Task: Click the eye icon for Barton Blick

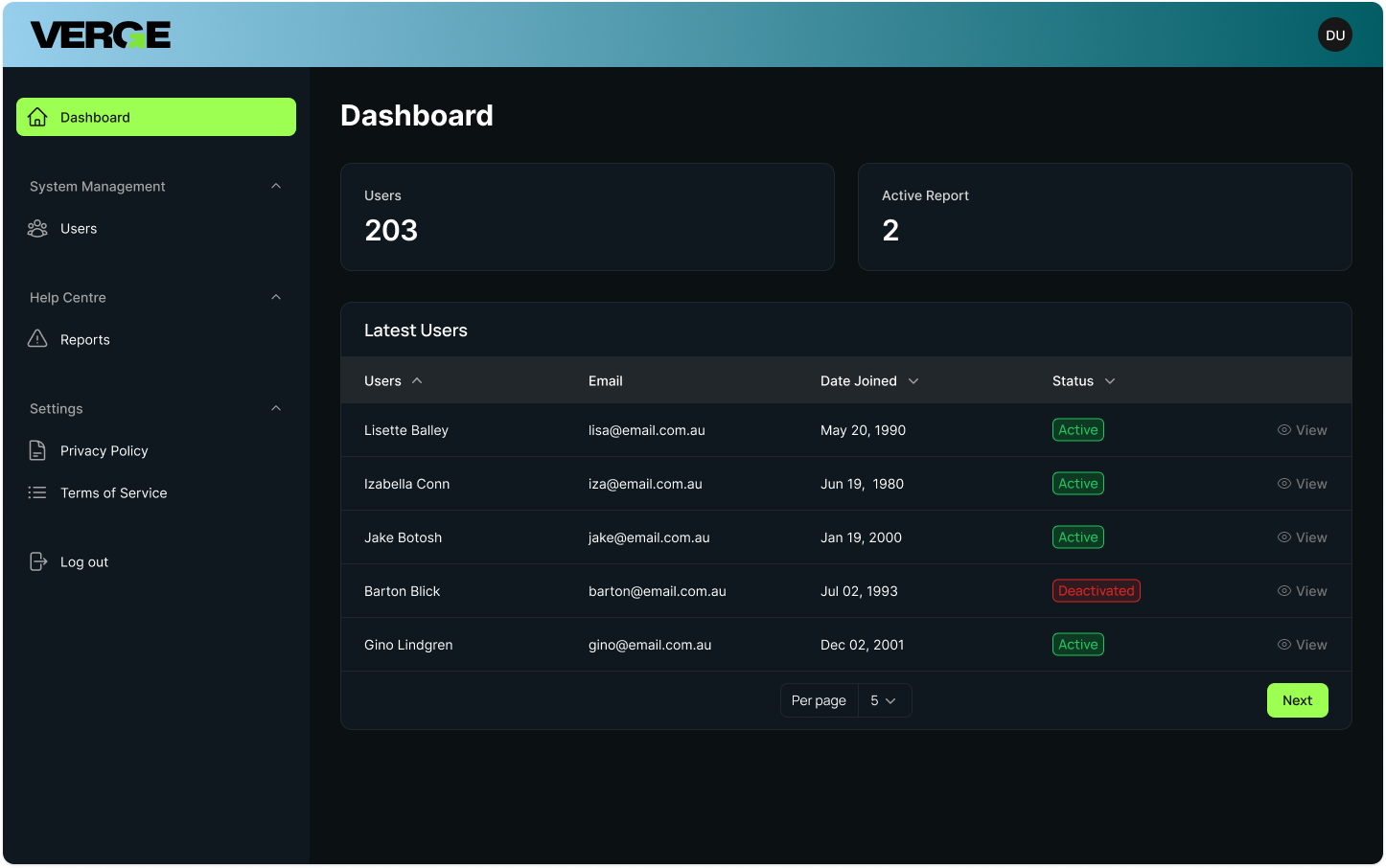Action: click(x=1284, y=591)
